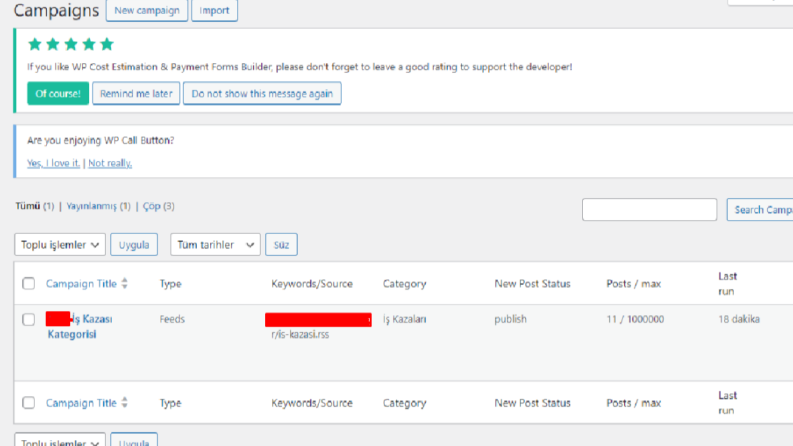The width and height of the screenshot is (793, 446).
Task: Choose Remind me later
Action: (136, 94)
